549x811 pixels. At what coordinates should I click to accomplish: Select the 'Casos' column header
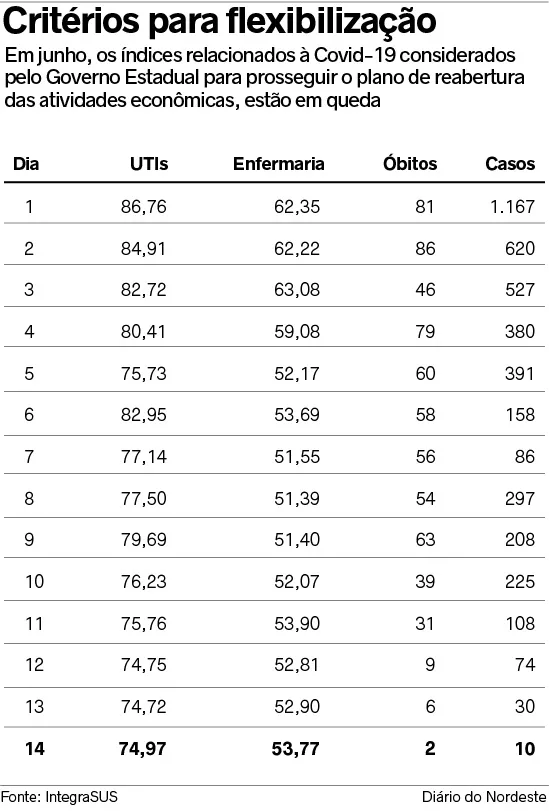(510, 163)
